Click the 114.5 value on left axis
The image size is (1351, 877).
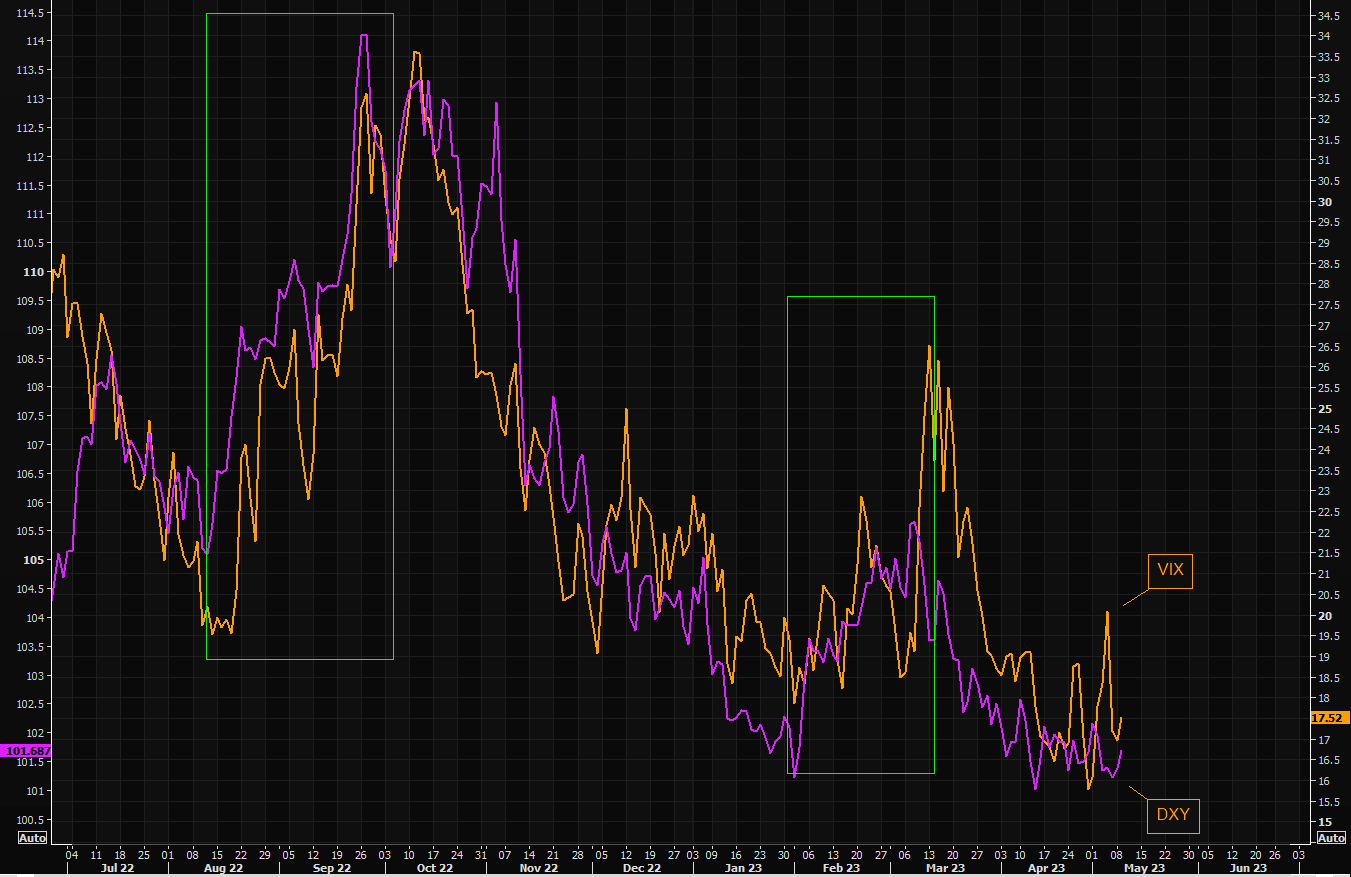coord(26,13)
